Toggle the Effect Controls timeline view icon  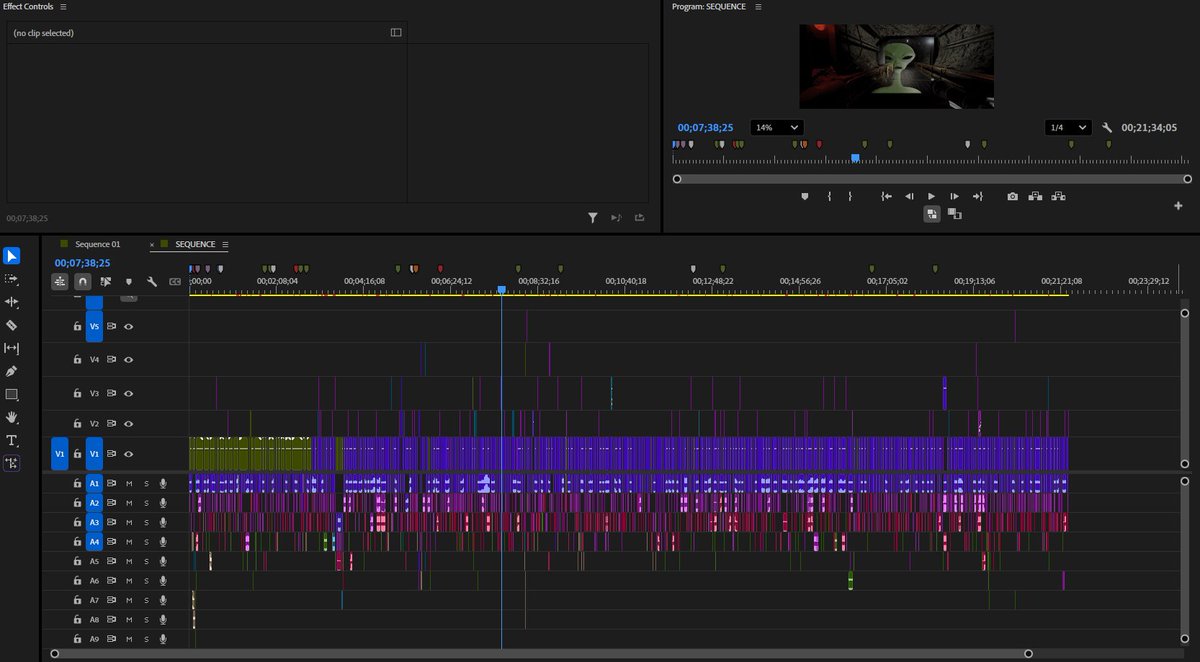coord(396,33)
